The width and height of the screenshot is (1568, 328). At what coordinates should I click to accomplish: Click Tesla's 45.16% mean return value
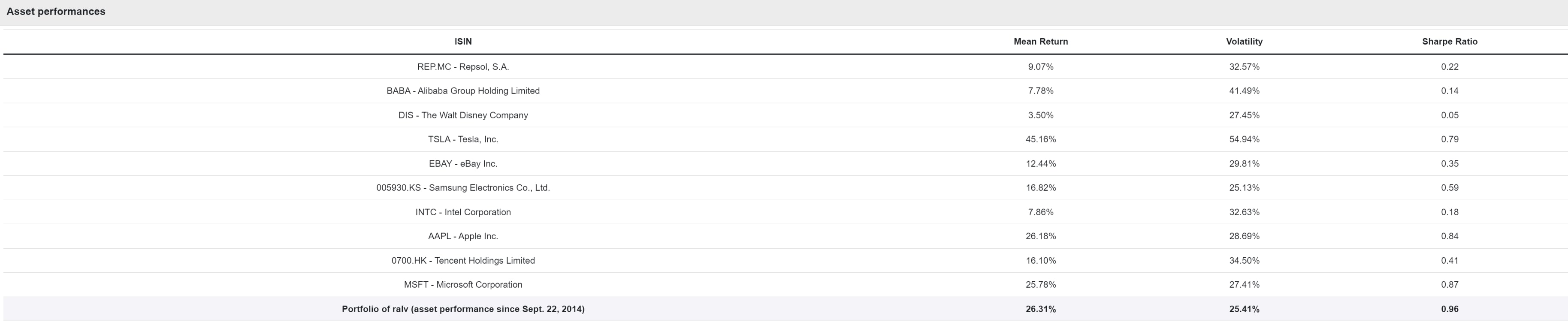[1040, 139]
